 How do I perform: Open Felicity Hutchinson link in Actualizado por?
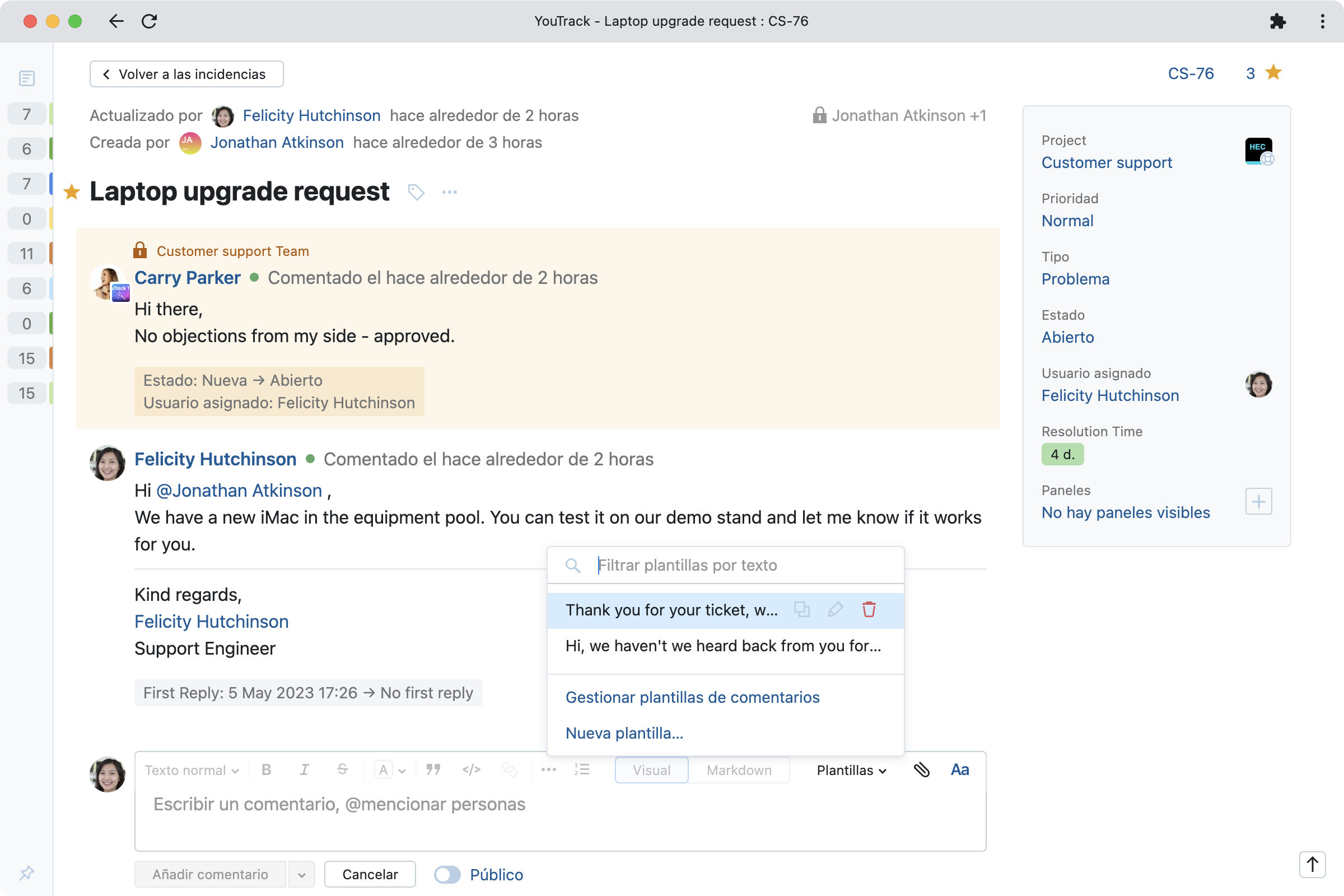[x=311, y=115]
